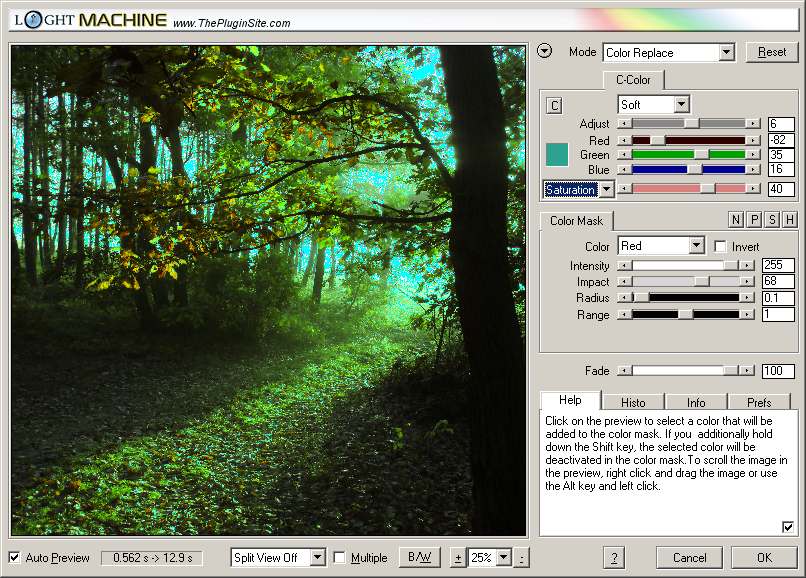The width and height of the screenshot is (806, 578).
Task: Enable the Multiple checkbox
Action: click(x=339, y=557)
